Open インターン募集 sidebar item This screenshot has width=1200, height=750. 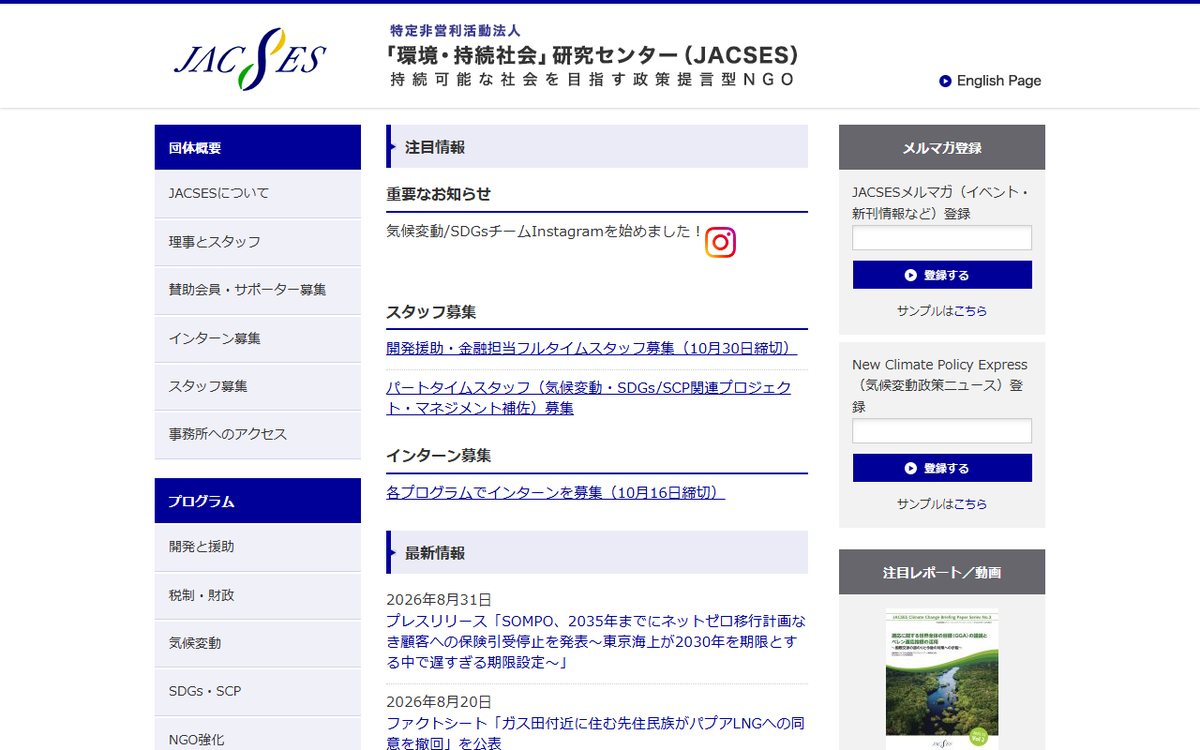point(257,338)
